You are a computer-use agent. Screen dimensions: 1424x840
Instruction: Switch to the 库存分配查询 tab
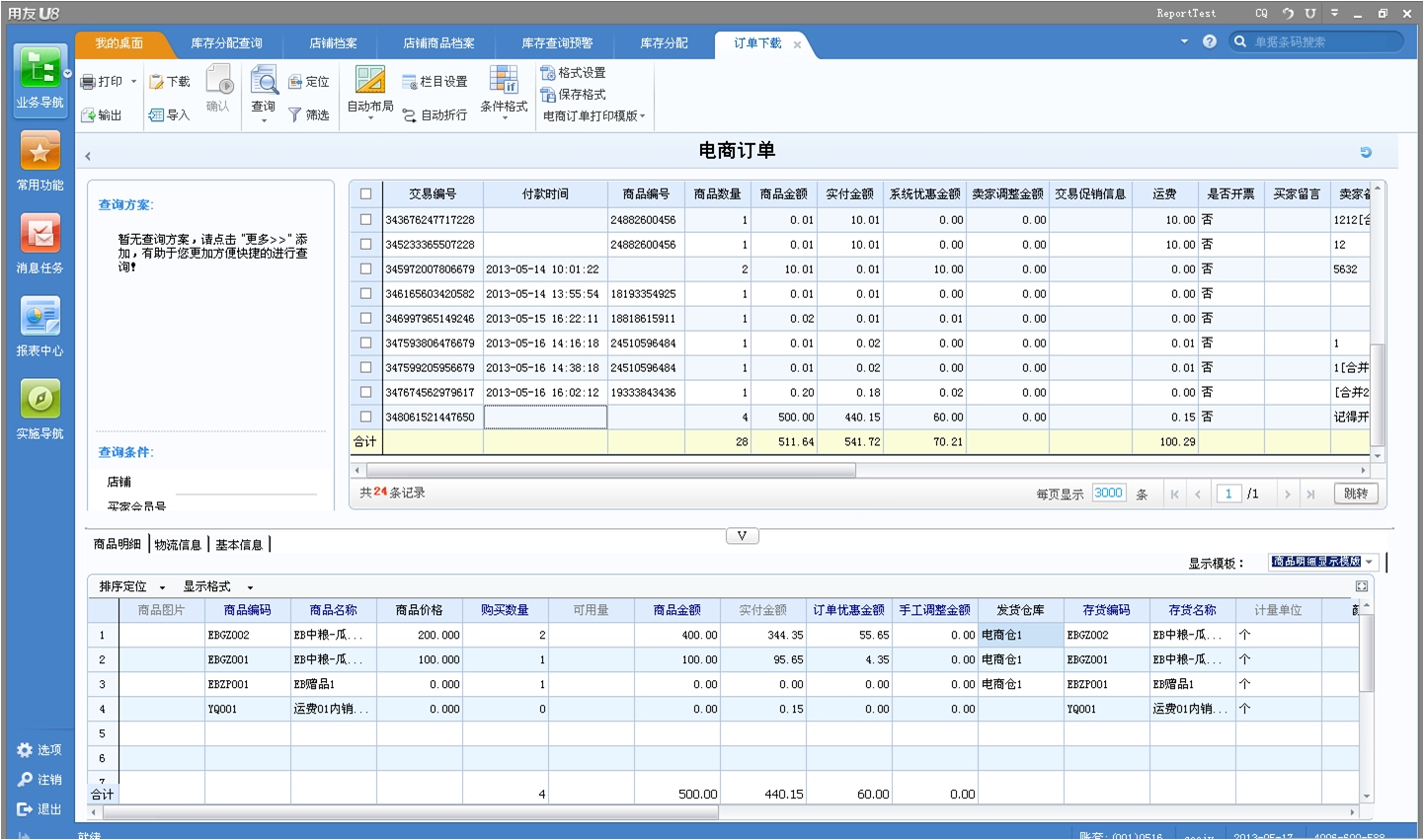pos(227,43)
